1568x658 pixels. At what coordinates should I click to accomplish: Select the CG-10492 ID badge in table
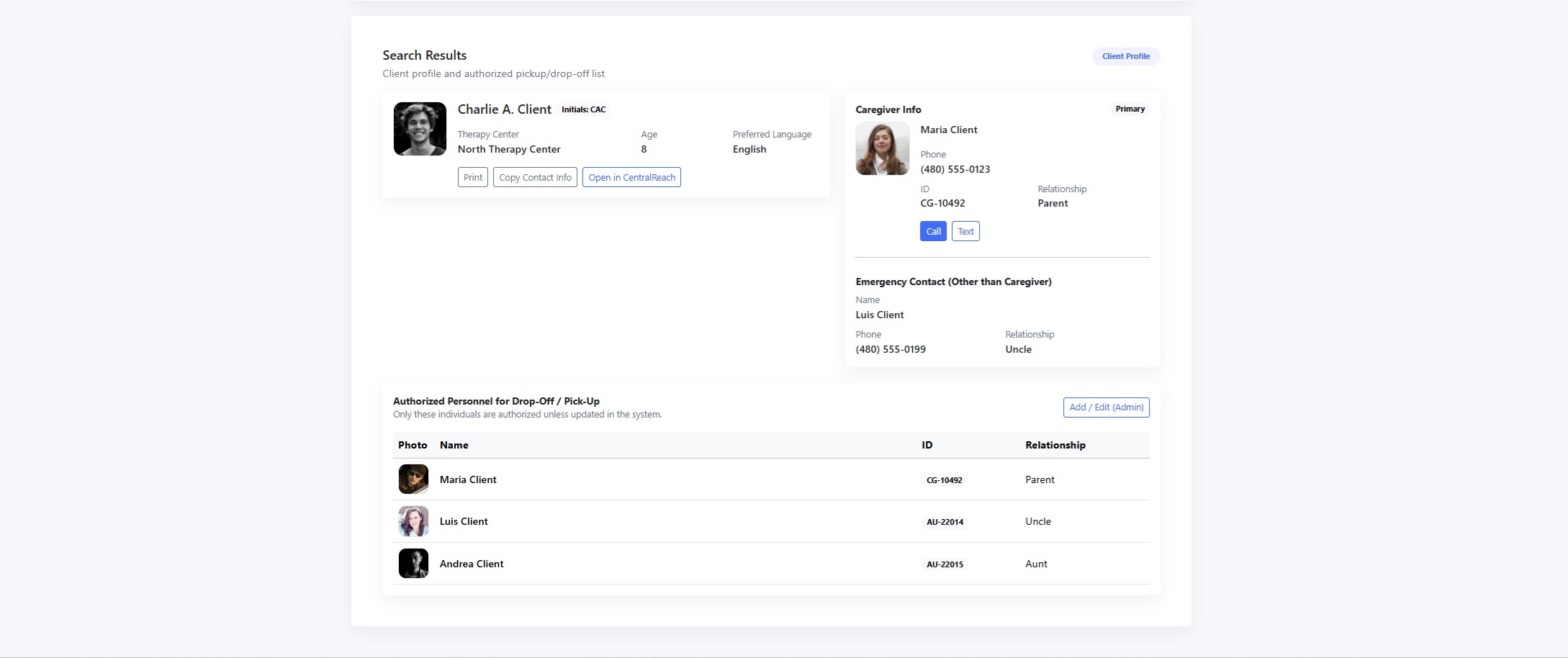[x=944, y=480]
